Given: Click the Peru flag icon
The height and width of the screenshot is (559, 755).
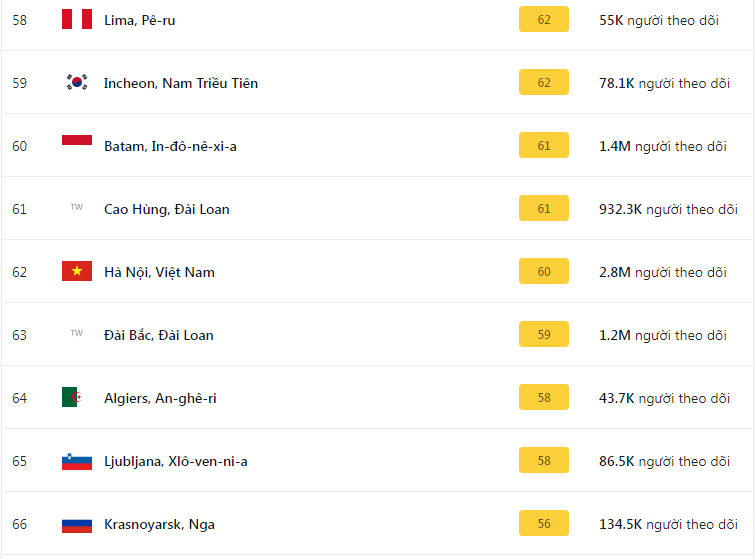Looking at the screenshot, I should click(77, 19).
